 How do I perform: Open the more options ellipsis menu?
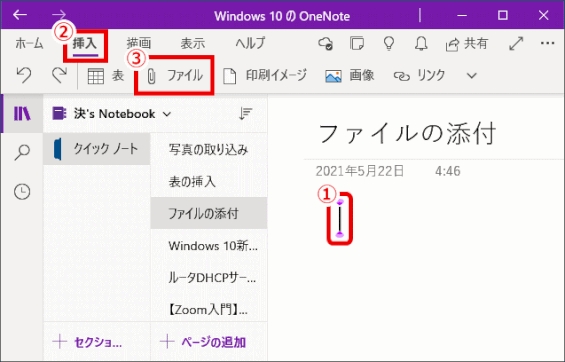pos(548,43)
